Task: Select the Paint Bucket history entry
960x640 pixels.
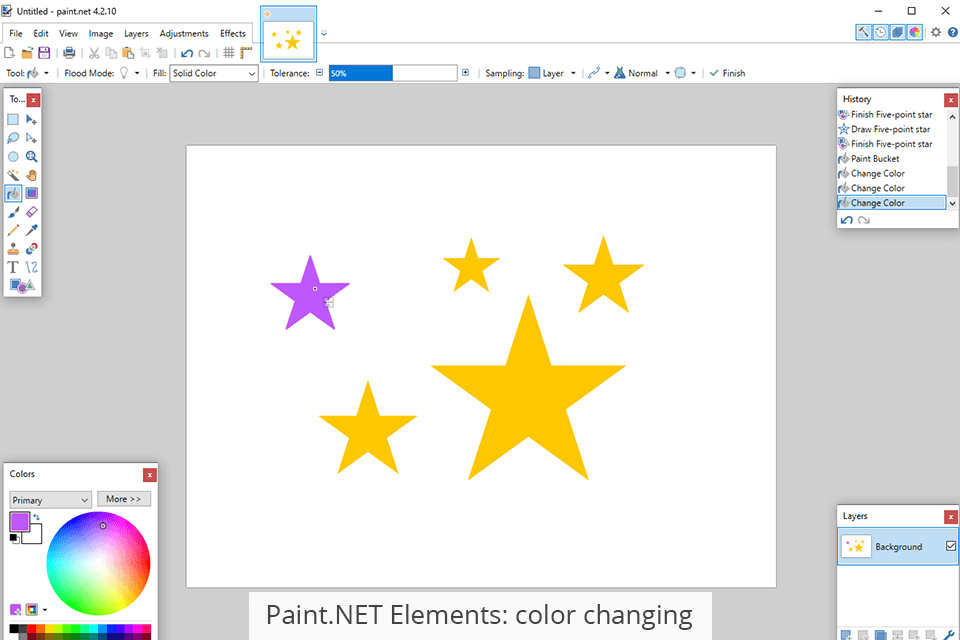Action: point(891,159)
